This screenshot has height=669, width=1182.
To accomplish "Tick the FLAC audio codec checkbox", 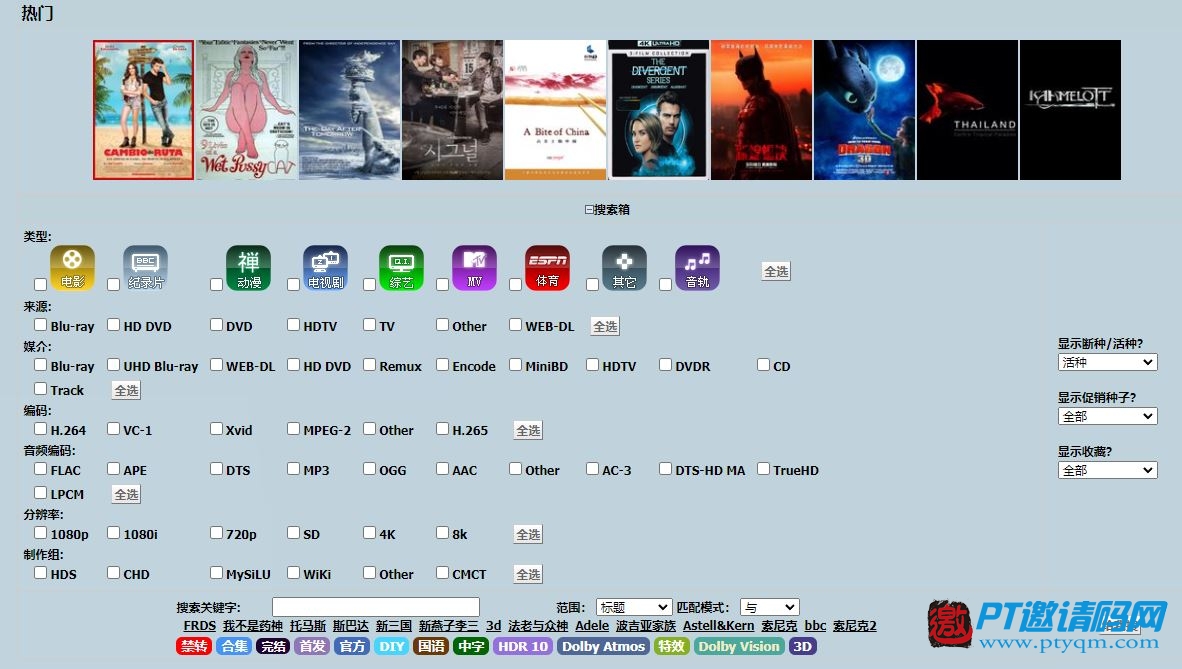I will (41, 469).
